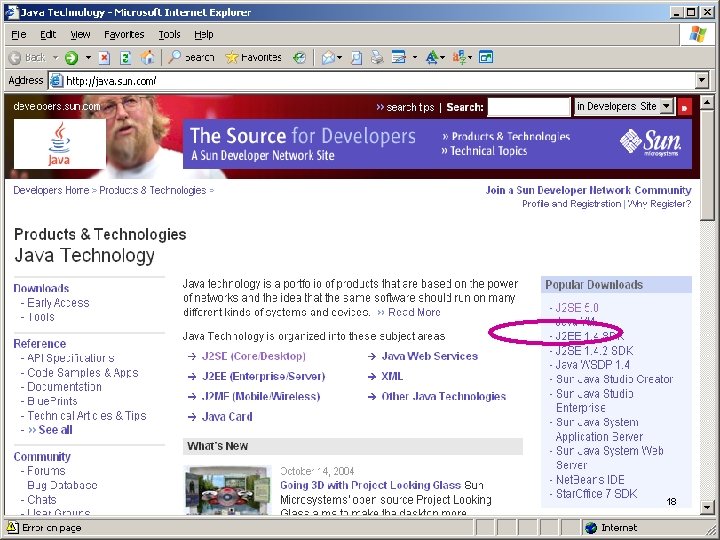The height and width of the screenshot is (540, 720).
Task: Open the Search pane from toolbar
Action: click(x=191, y=57)
